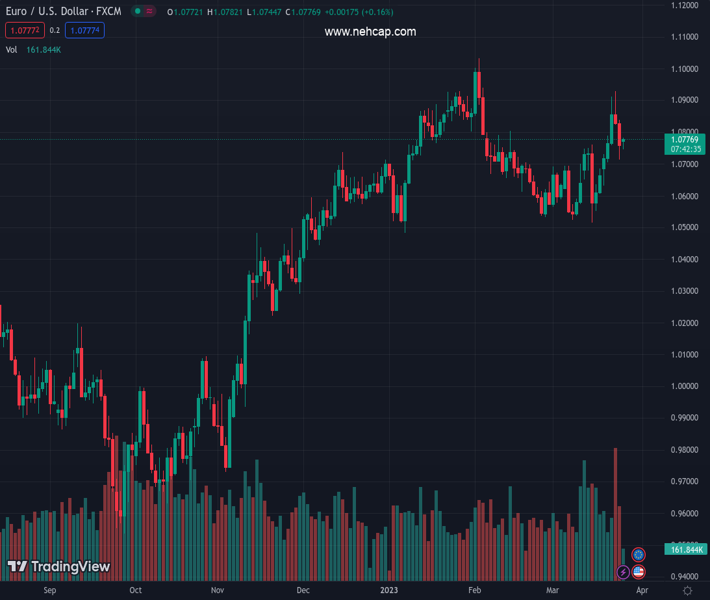Click the TradingView logo

58,567
